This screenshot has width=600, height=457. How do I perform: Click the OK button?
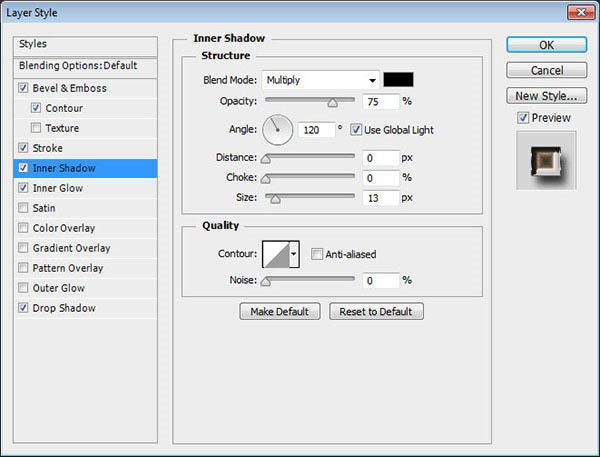point(546,45)
